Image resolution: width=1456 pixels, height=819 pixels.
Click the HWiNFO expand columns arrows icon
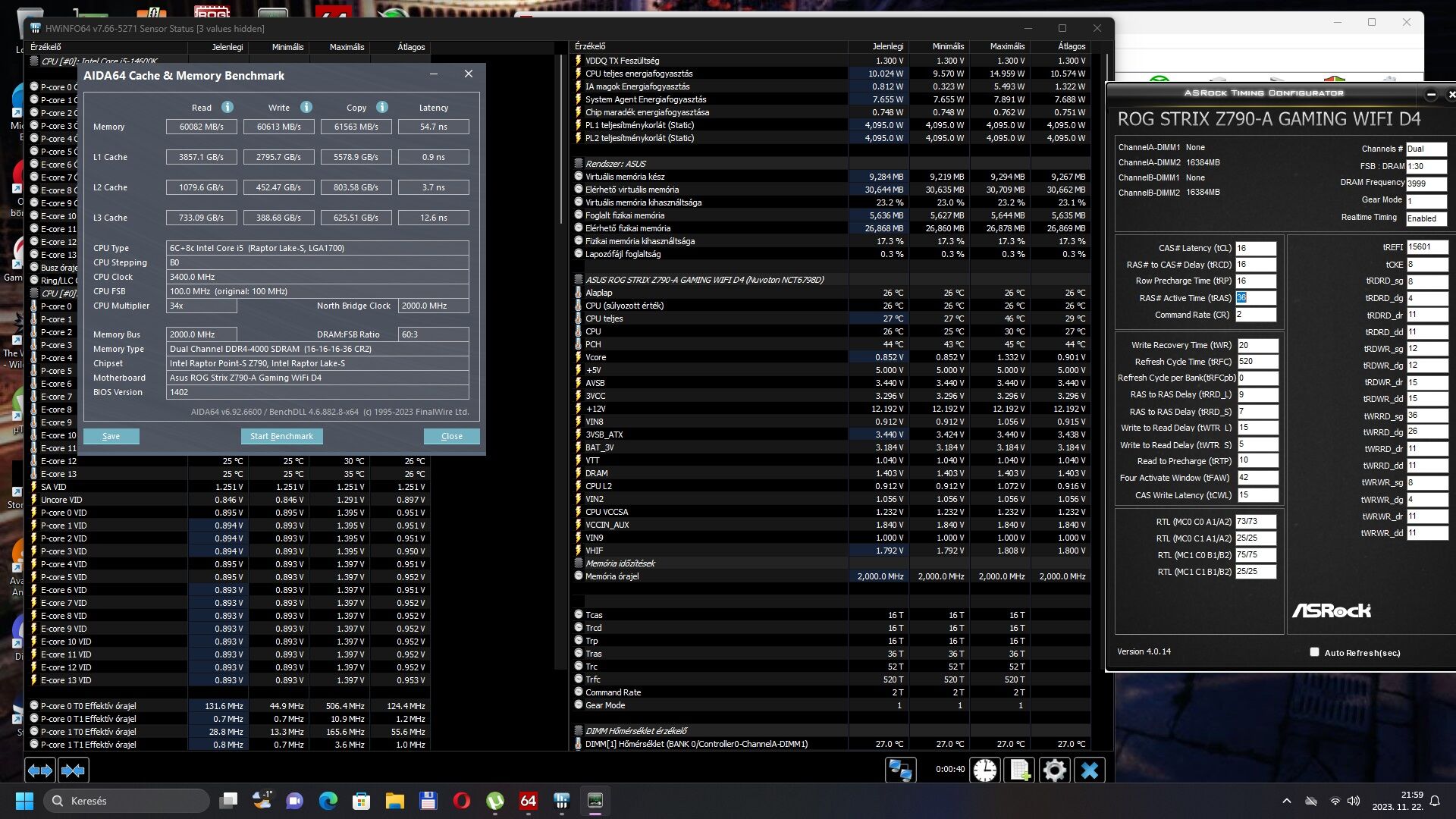40,770
